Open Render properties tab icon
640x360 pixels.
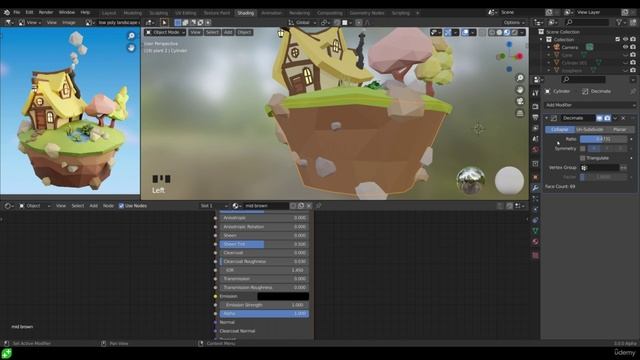point(535,107)
